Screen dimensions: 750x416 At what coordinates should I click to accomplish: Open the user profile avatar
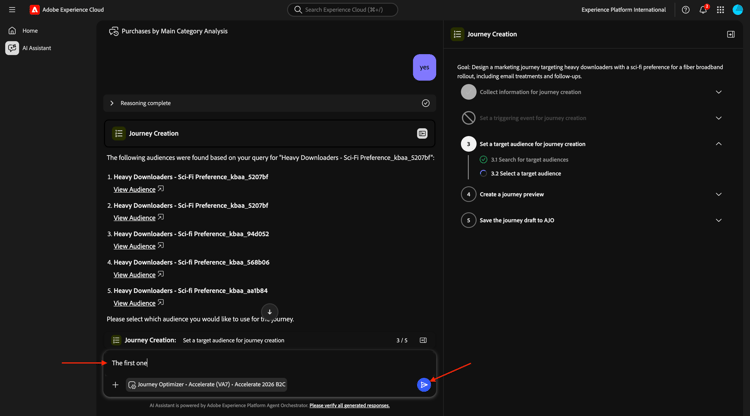coord(738,10)
